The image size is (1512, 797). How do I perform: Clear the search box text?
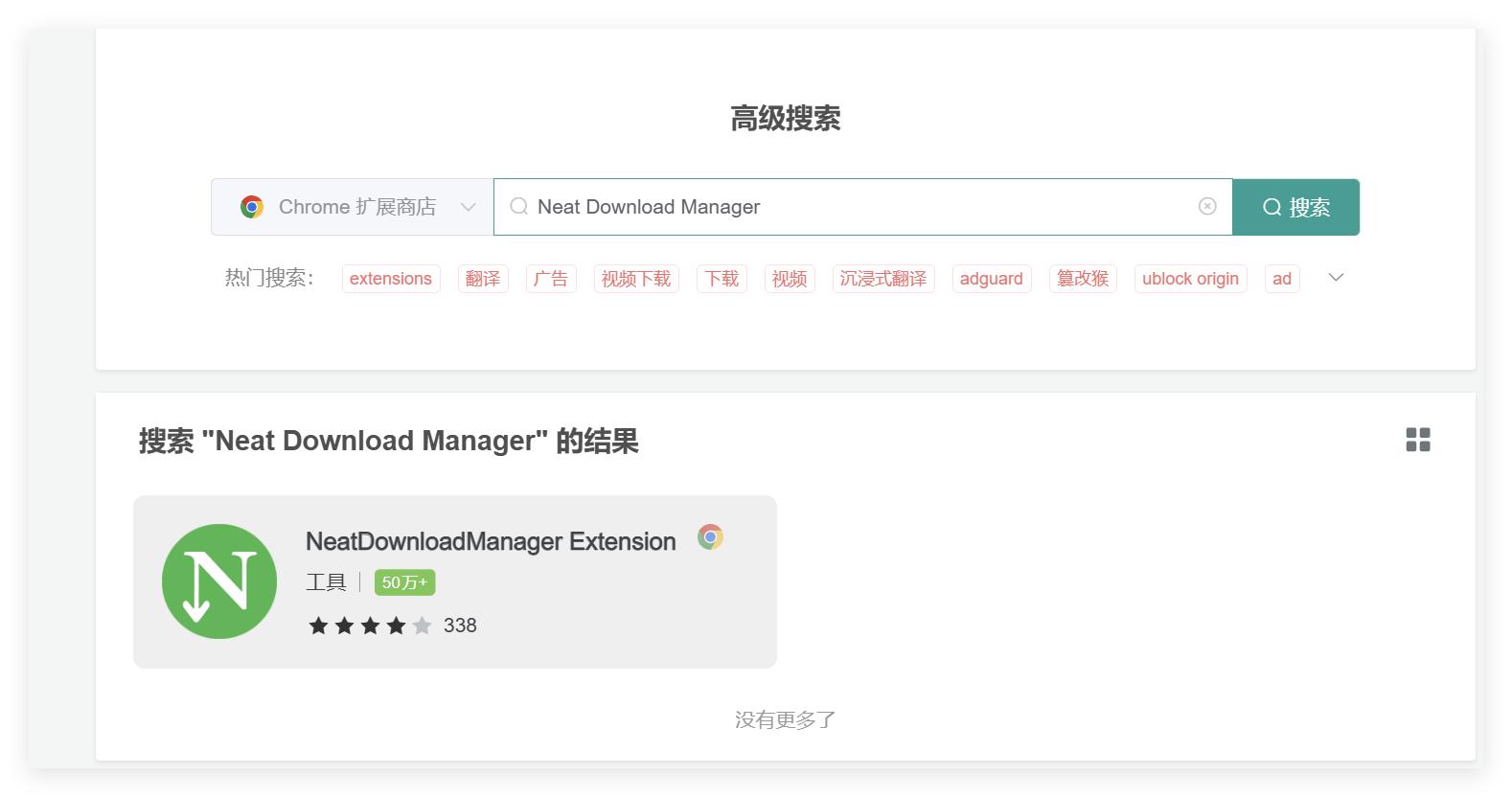pos(1207,206)
